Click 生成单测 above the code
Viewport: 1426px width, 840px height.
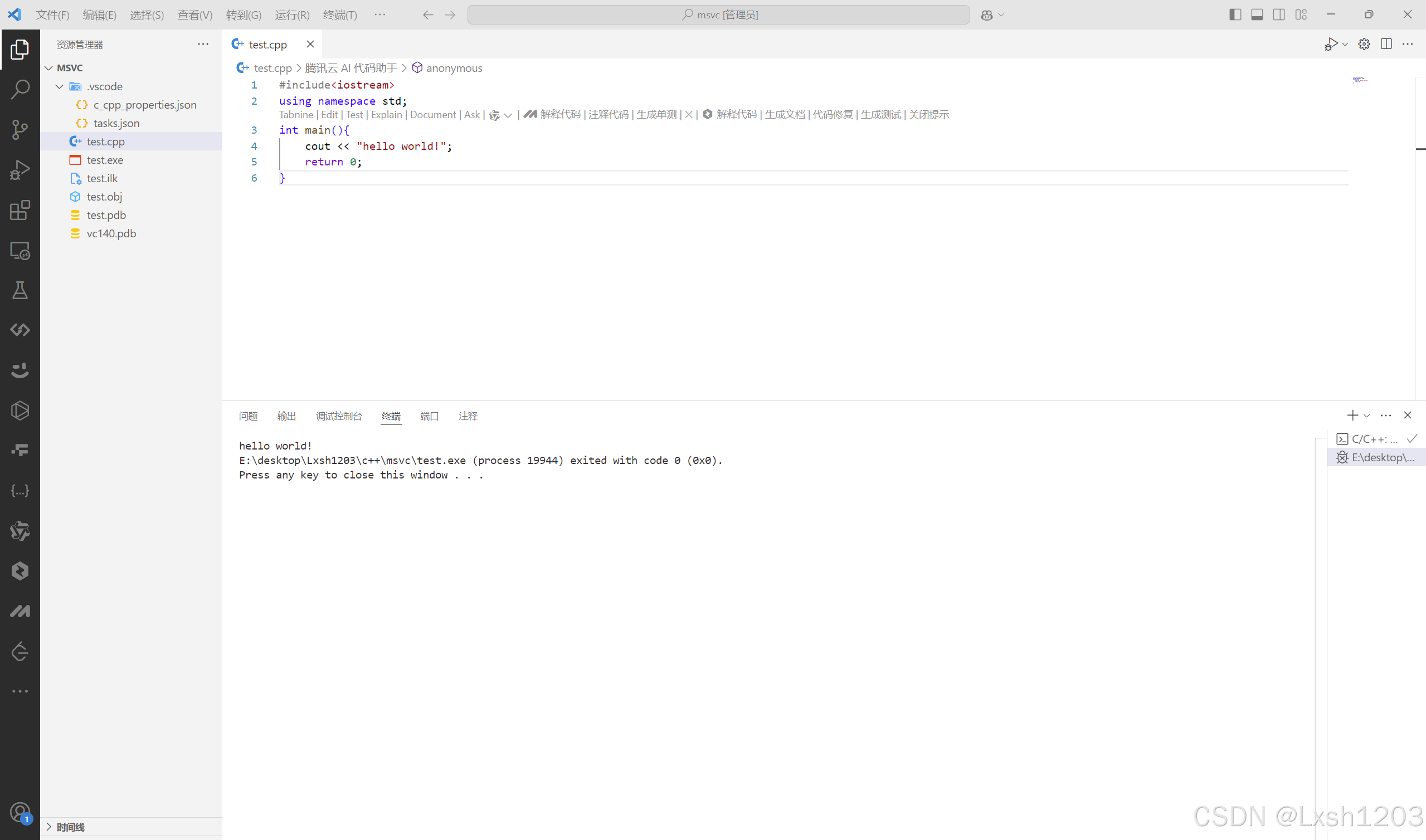click(656, 114)
